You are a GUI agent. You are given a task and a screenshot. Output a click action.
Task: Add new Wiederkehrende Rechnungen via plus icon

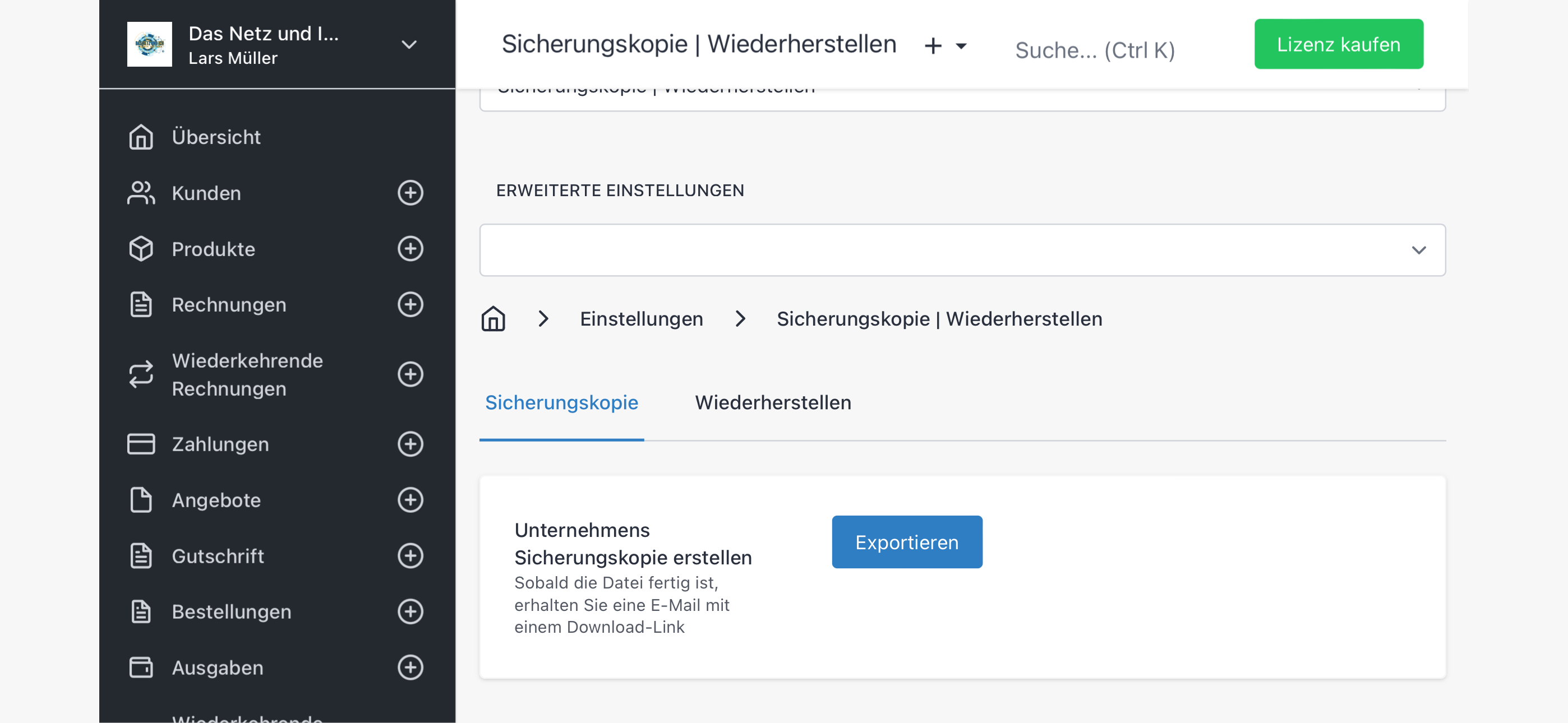tap(411, 374)
